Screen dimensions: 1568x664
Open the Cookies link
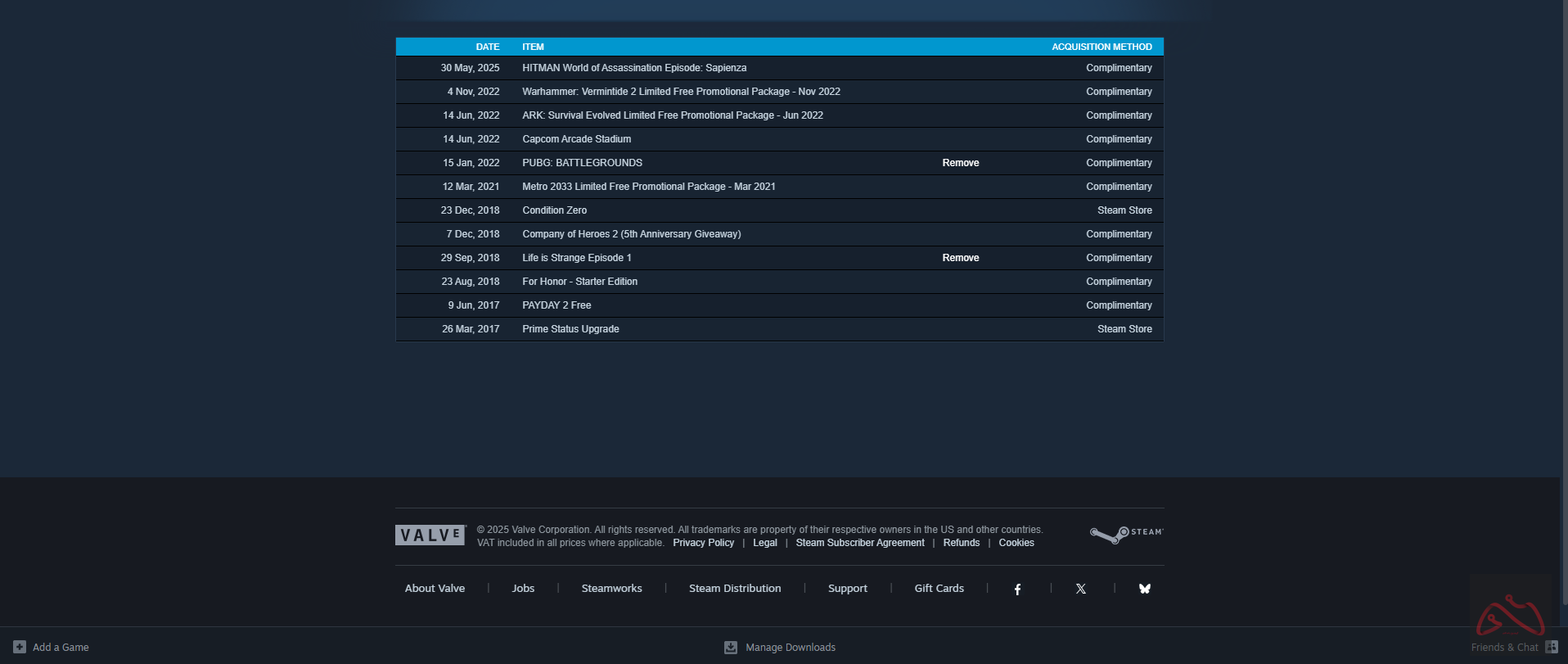(1016, 543)
